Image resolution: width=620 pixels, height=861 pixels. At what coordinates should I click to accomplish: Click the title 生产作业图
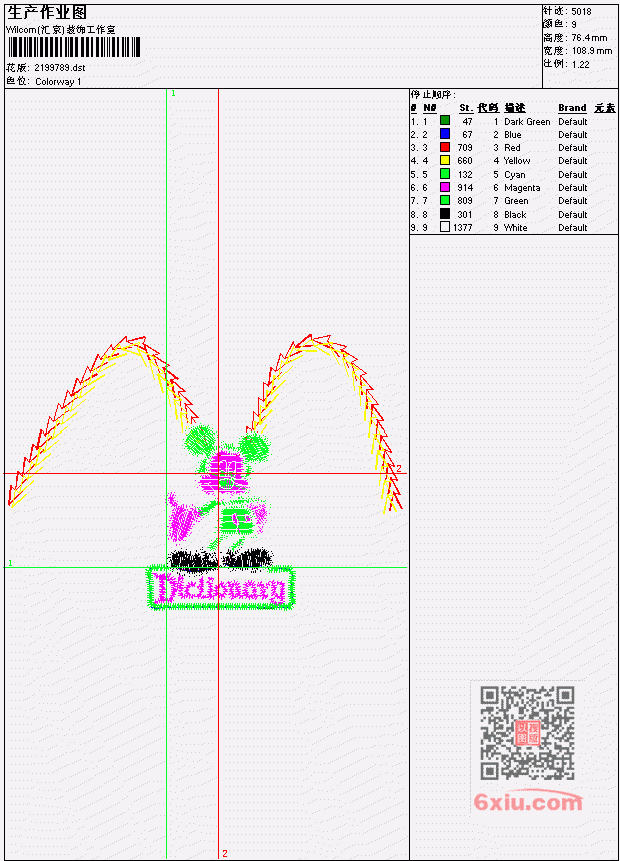47,13
